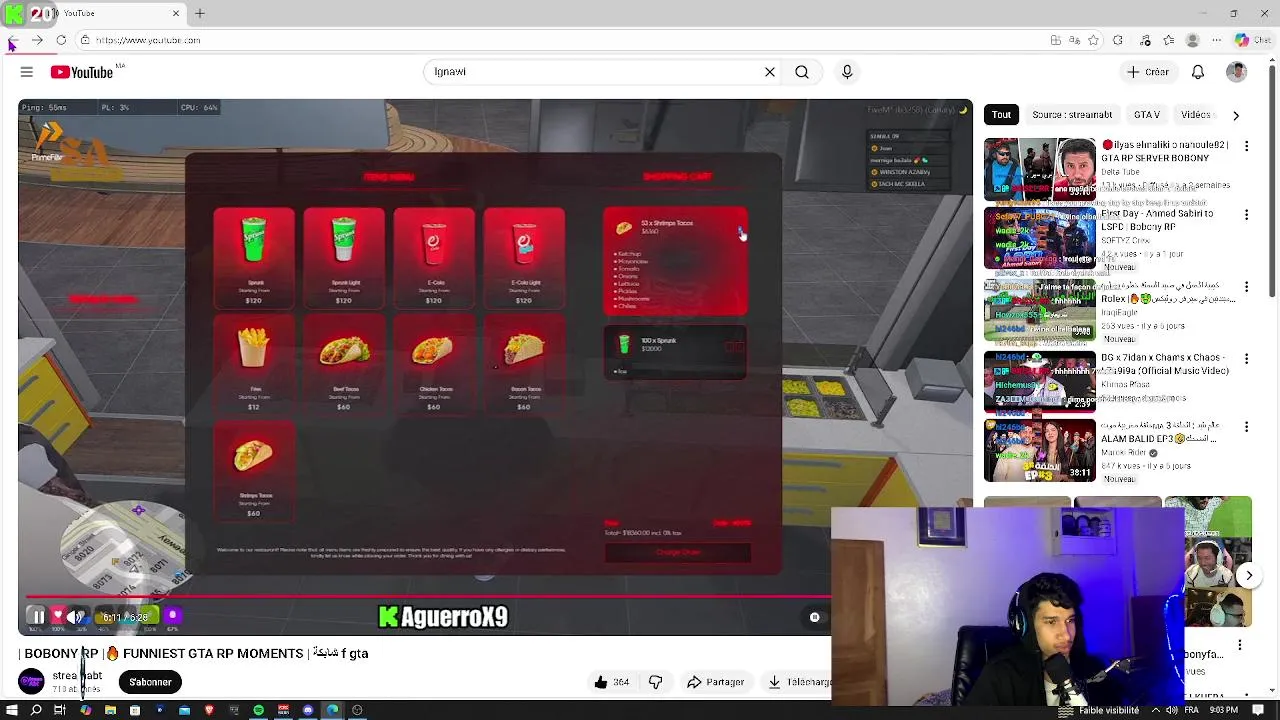1280x720 pixels.
Task: Open Spotify from the taskbar
Action: coord(259,710)
